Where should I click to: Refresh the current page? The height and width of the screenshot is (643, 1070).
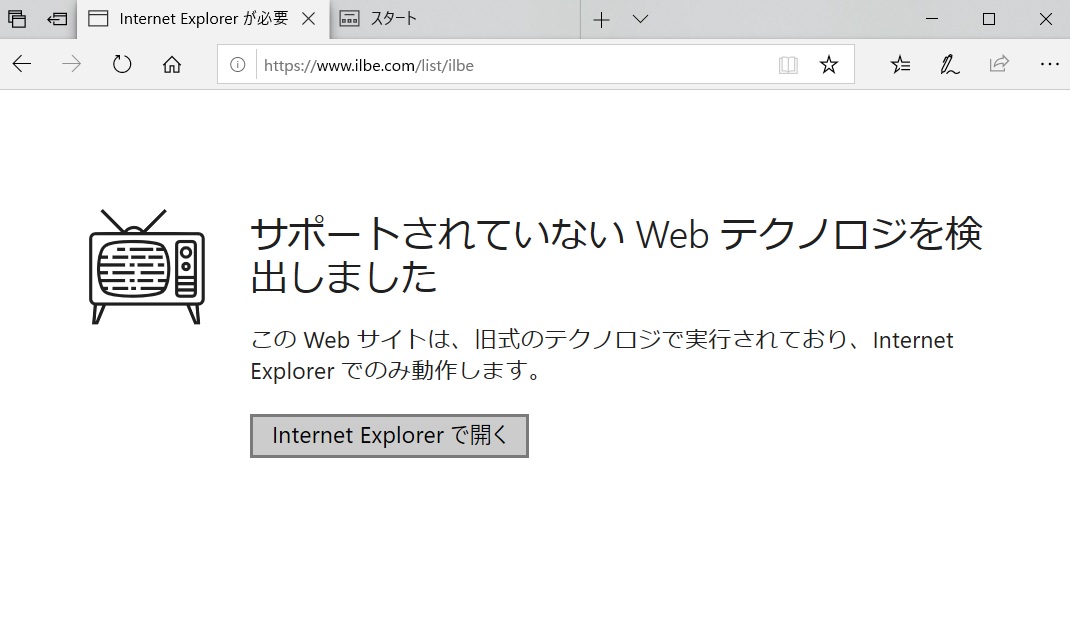tap(122, 65)
